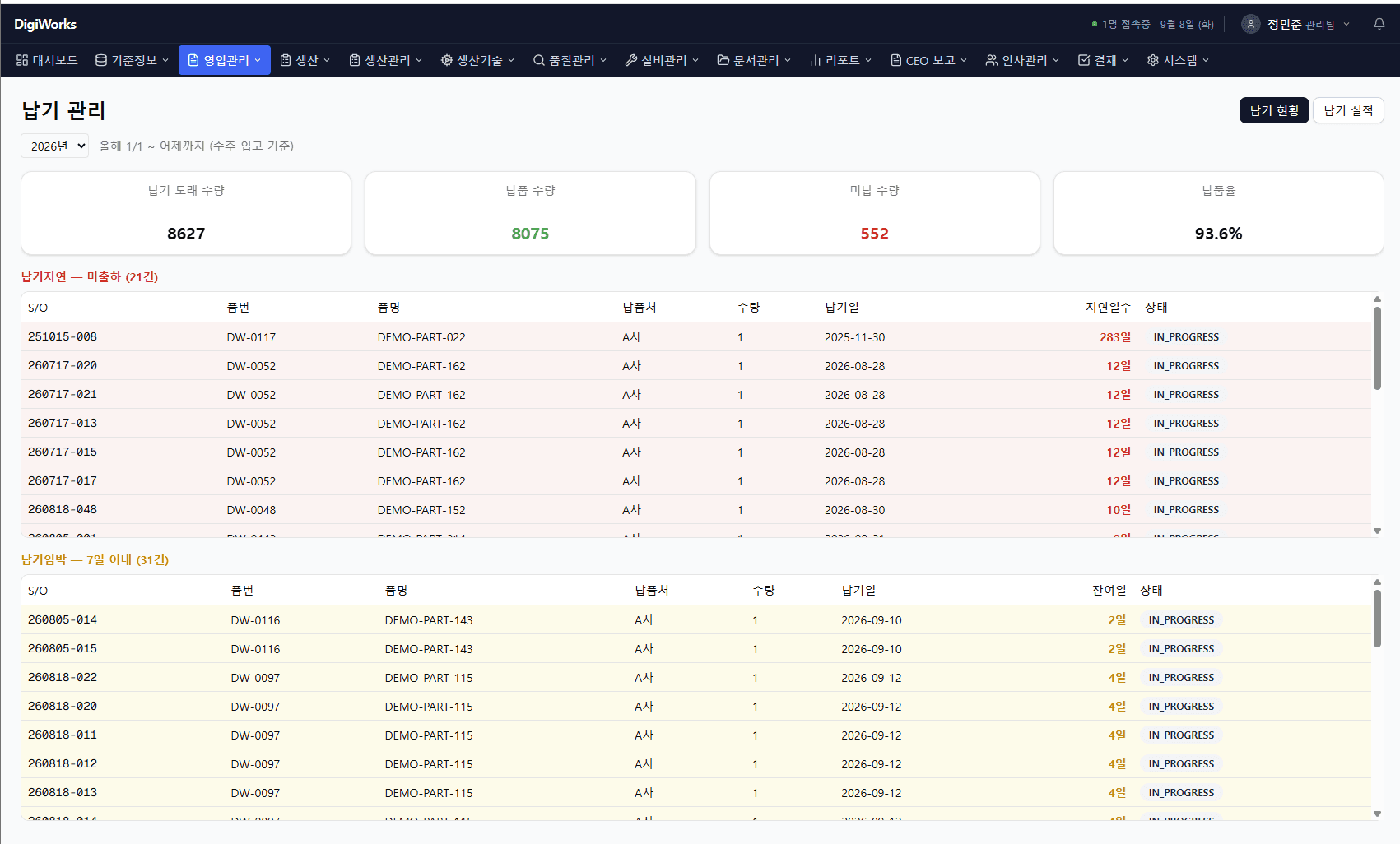The width and height of the screenshot is (1400, 844).
Task: Click the 시스템 gear icon
Action: (x=1153, y=60)
